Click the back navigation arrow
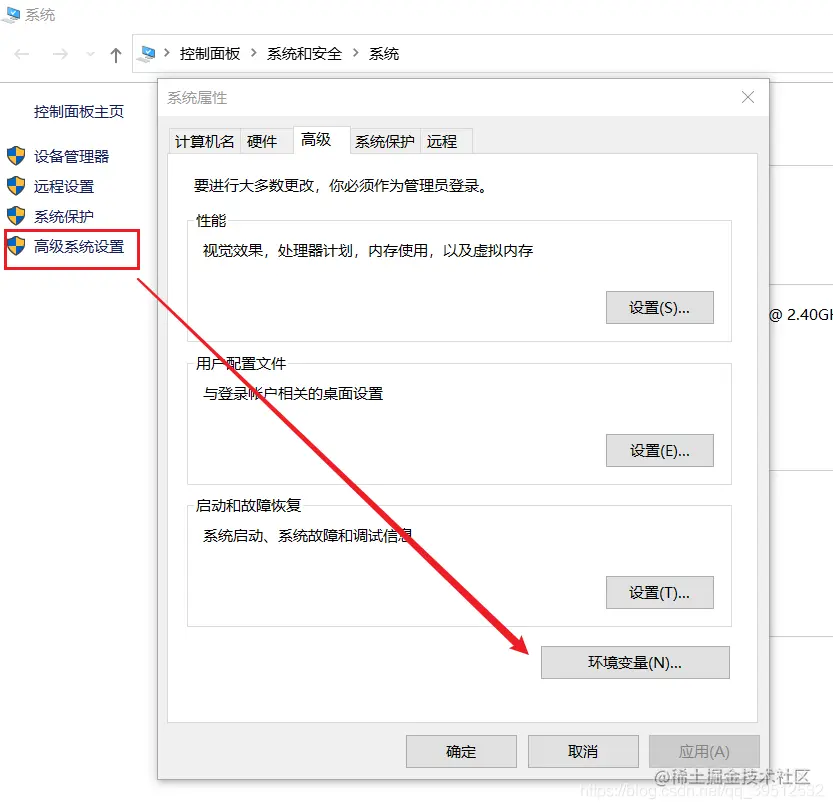833x809 pixels. (x=22, y=54)
